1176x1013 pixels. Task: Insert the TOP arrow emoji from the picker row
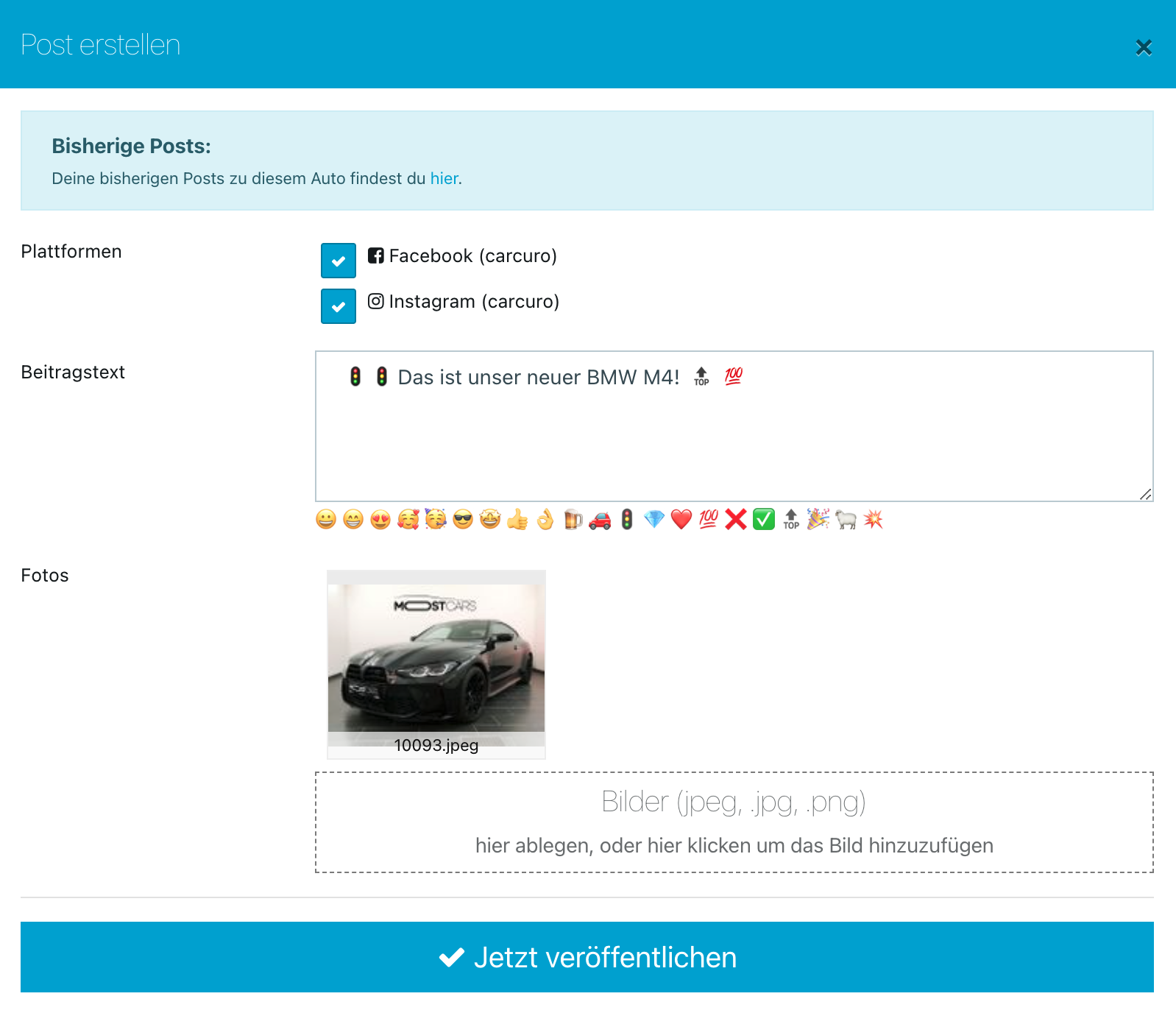click(x=791, y=519)
